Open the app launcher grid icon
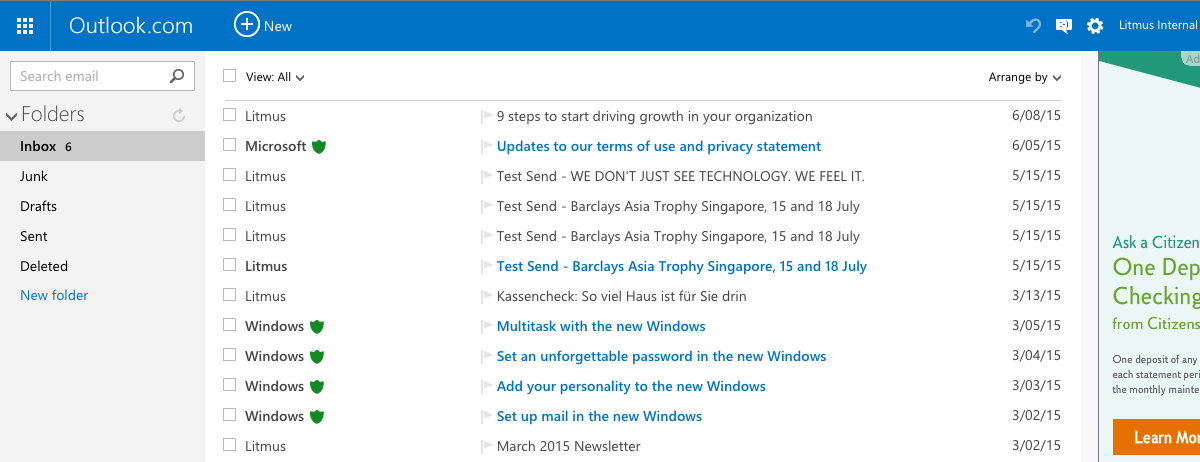 (x=25, y=26)
